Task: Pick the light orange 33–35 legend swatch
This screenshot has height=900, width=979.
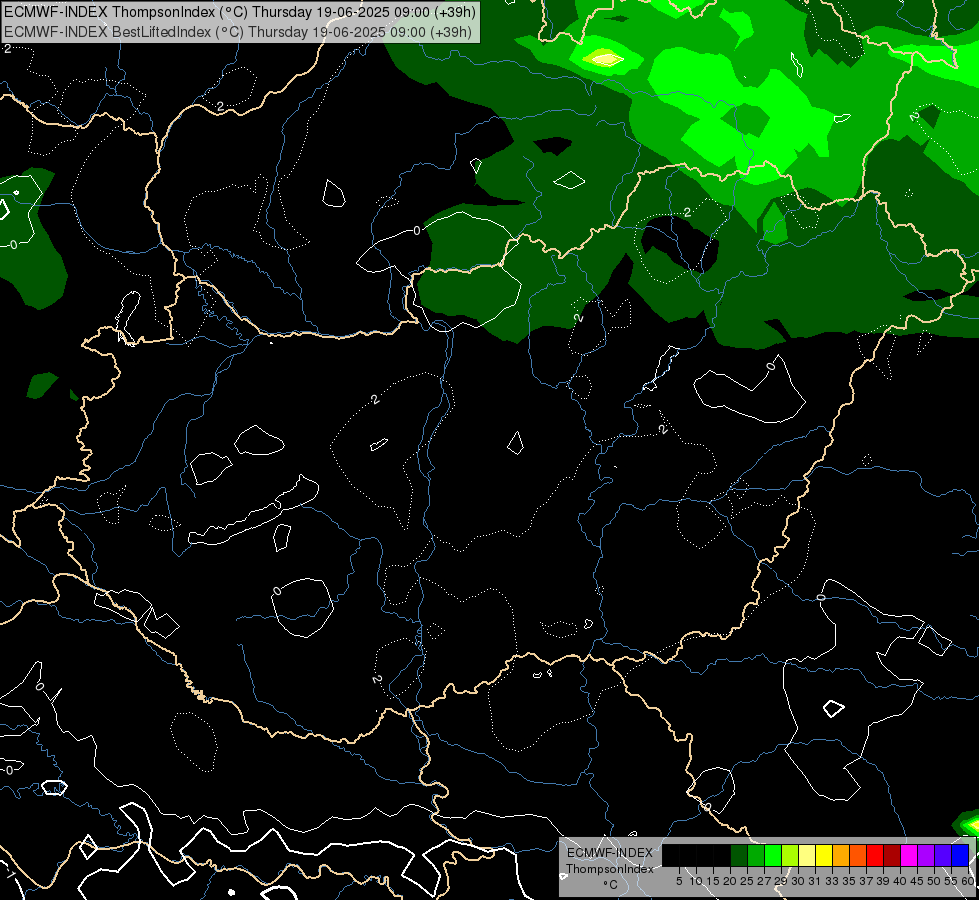Action: tap(841, 855)
